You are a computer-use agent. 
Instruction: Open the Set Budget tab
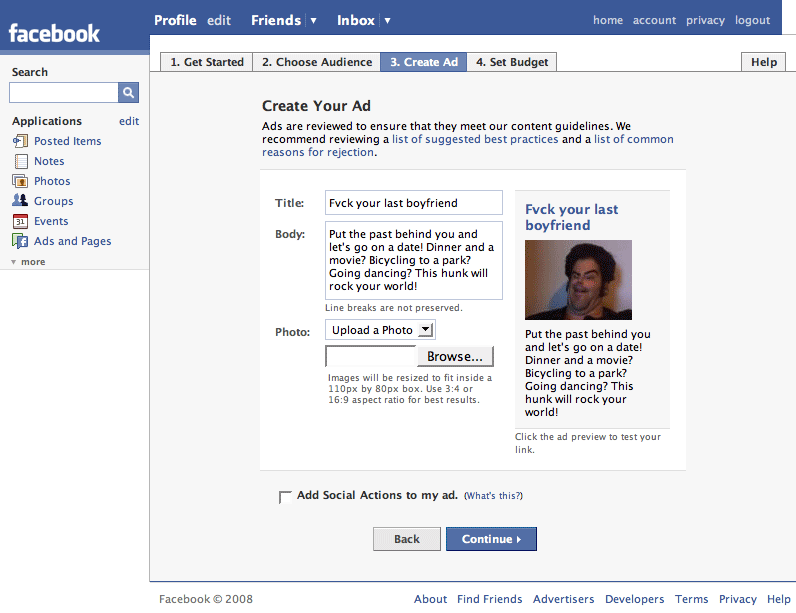[x=512, y=62]
